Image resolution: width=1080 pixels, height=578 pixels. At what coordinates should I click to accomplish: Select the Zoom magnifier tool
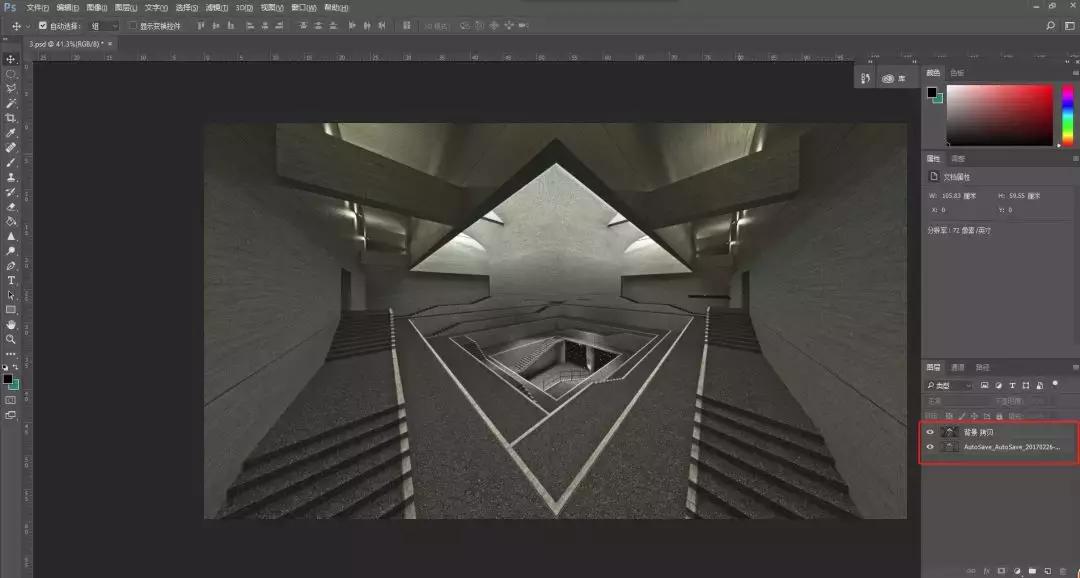11,339
